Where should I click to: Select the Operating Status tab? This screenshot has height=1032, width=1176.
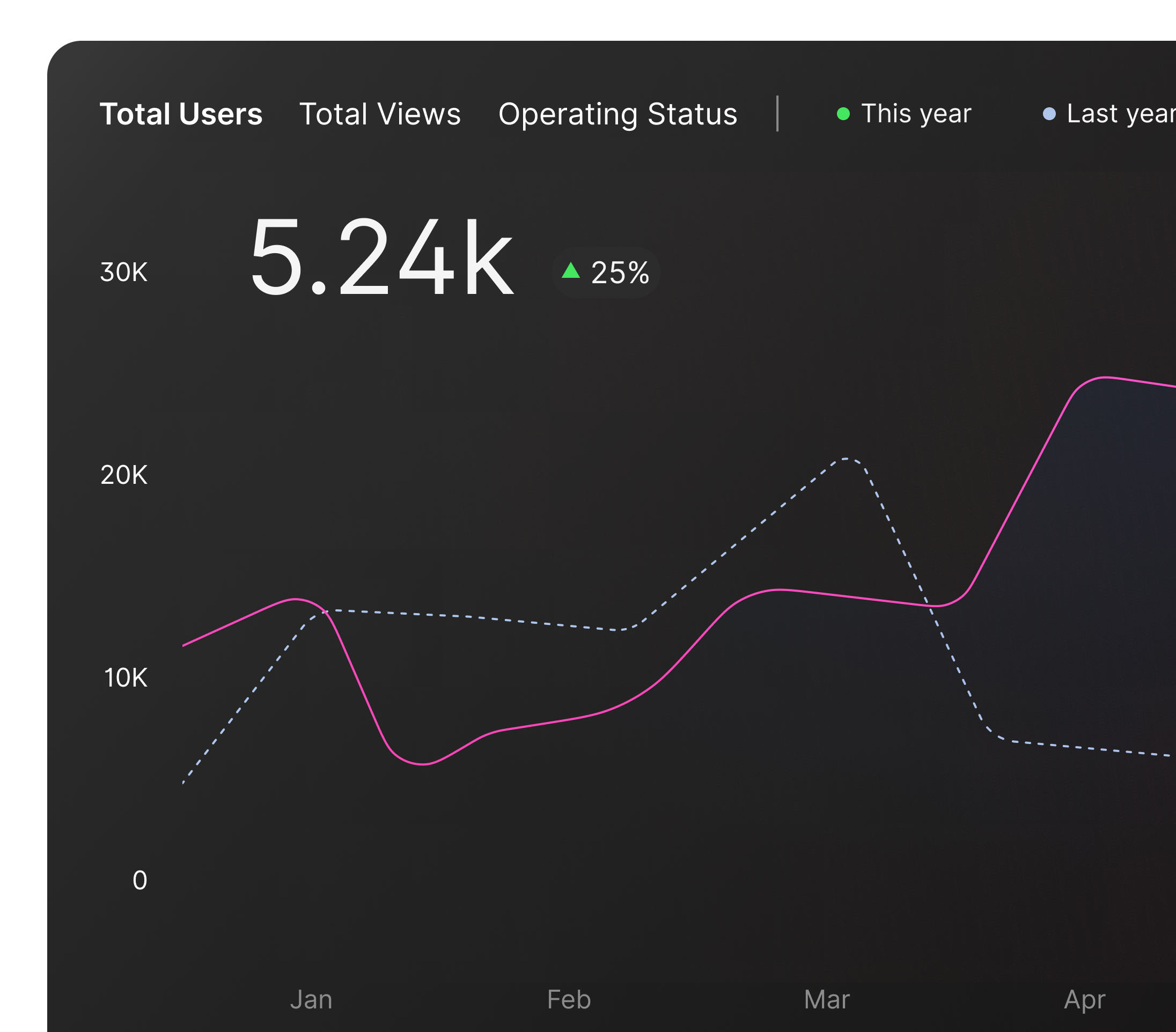[x=618, y=114]
